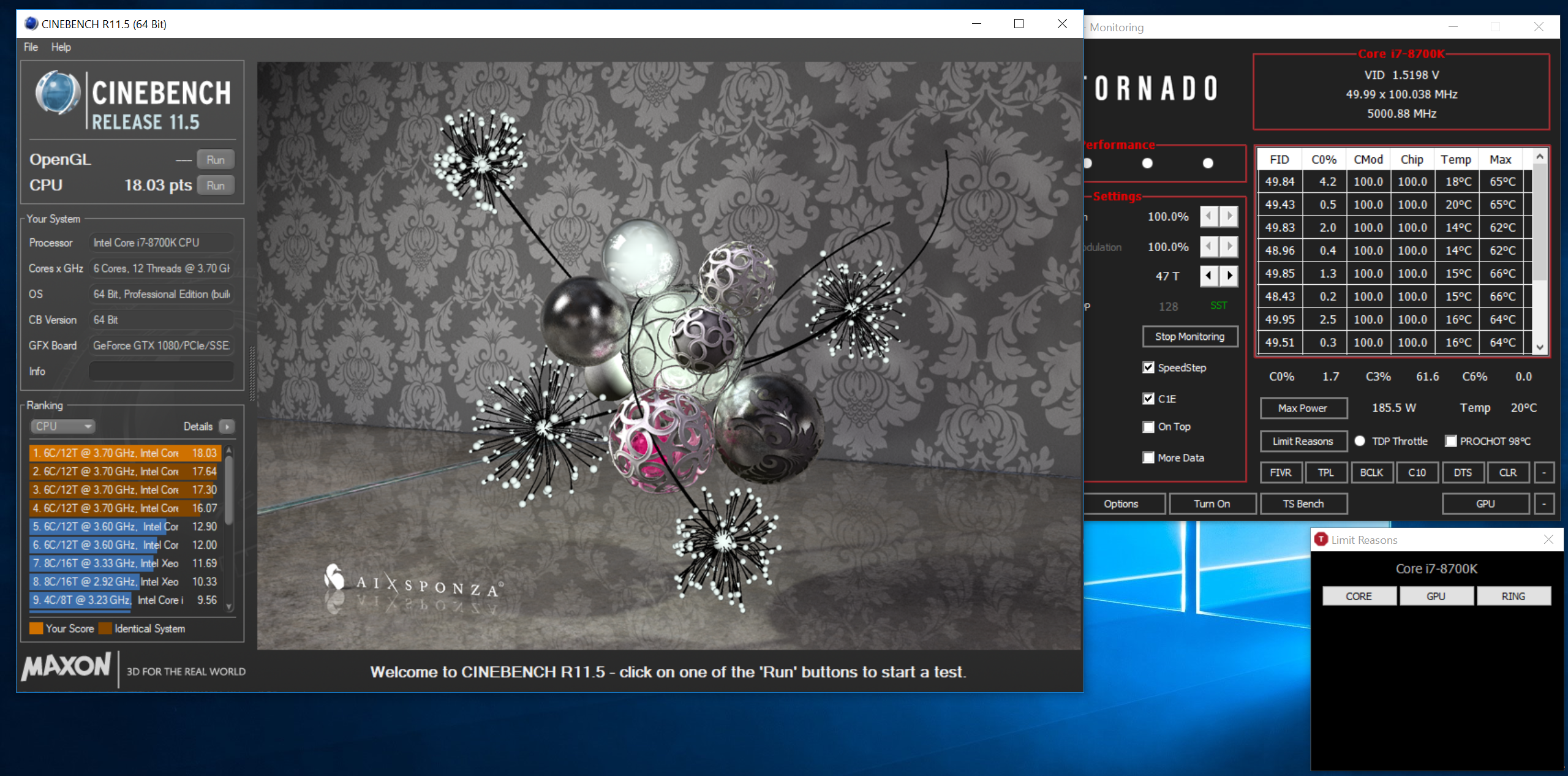Open the Help menu
The image size is (1568, 776).
pos(61,47)
